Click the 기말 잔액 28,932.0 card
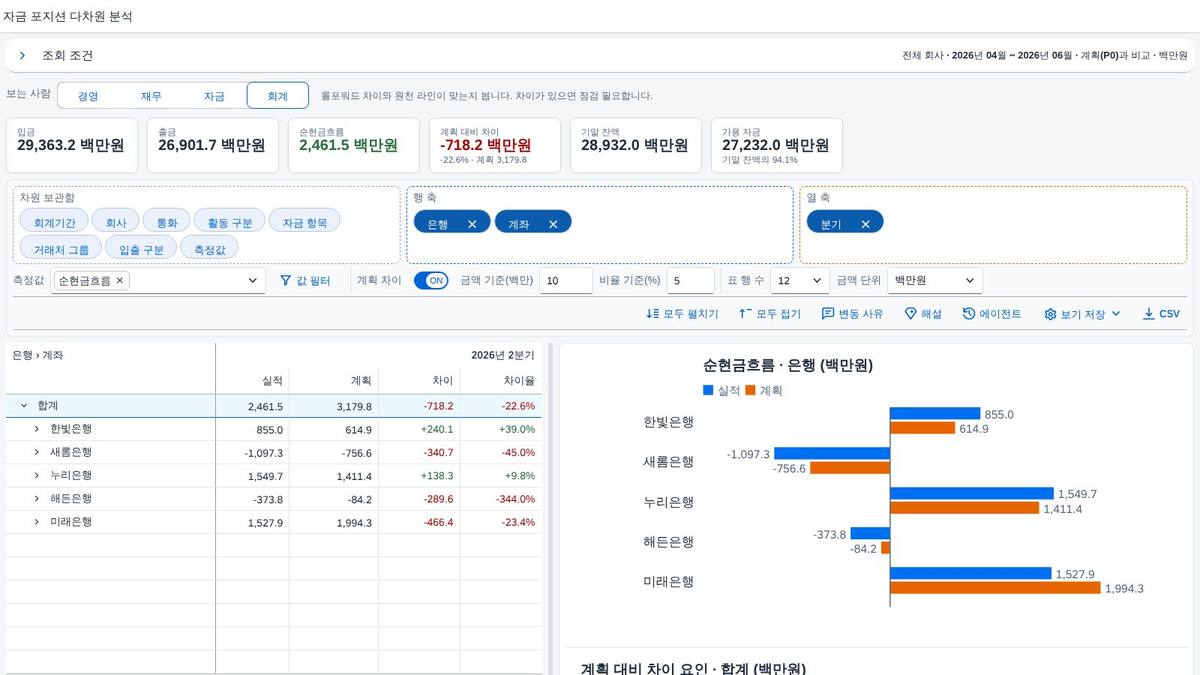 pos(637,145)
